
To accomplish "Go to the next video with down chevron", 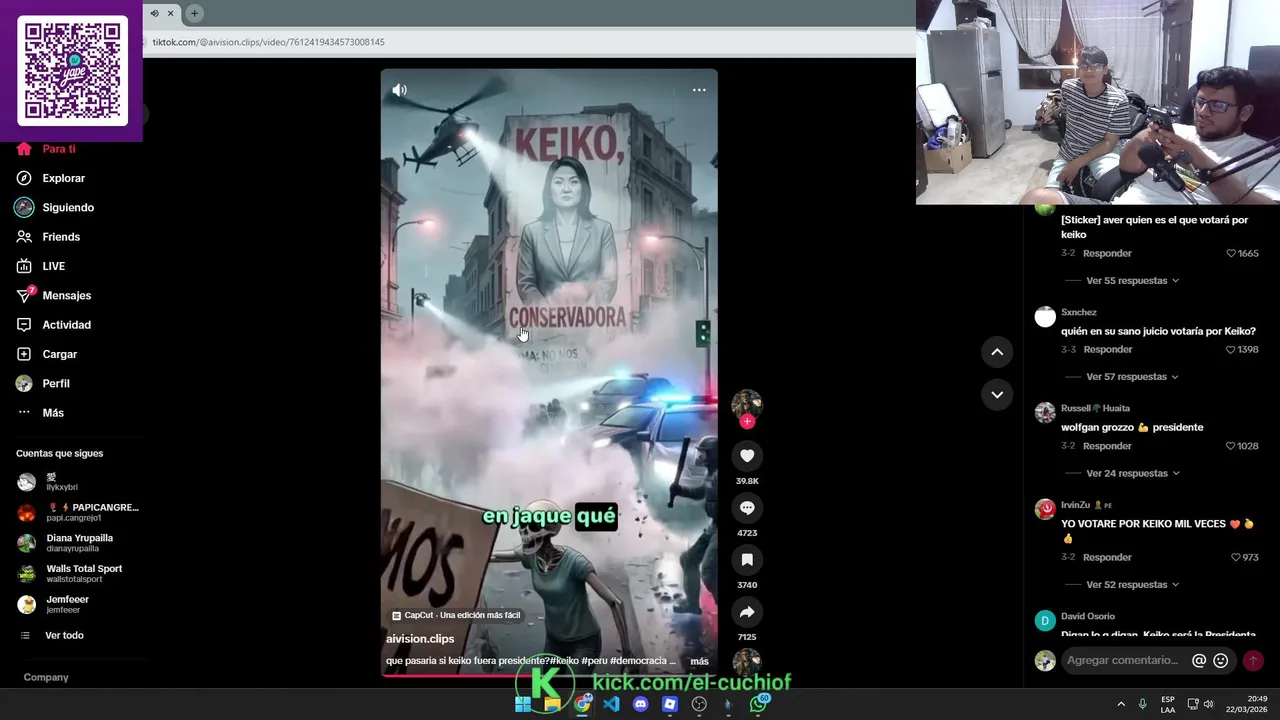I will tap(997, 395).
